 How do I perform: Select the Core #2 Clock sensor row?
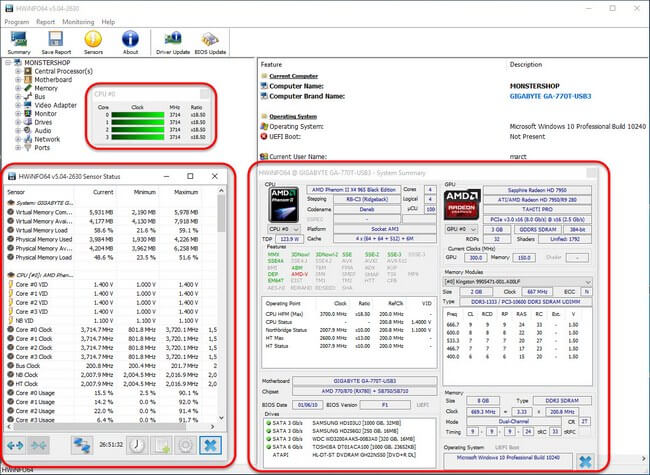coord(111,348)
